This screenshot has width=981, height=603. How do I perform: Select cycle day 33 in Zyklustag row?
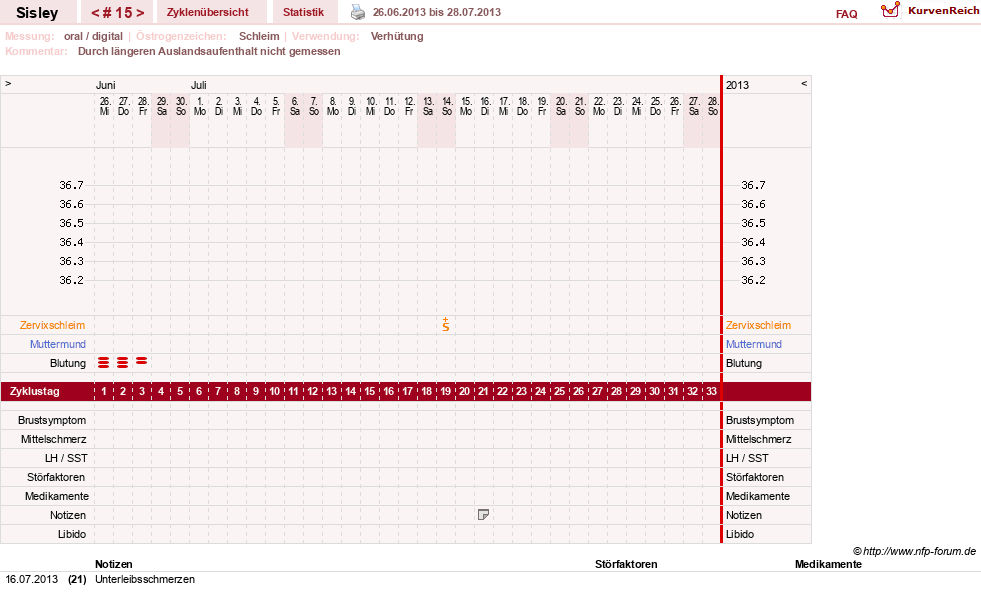pos(711,392)
